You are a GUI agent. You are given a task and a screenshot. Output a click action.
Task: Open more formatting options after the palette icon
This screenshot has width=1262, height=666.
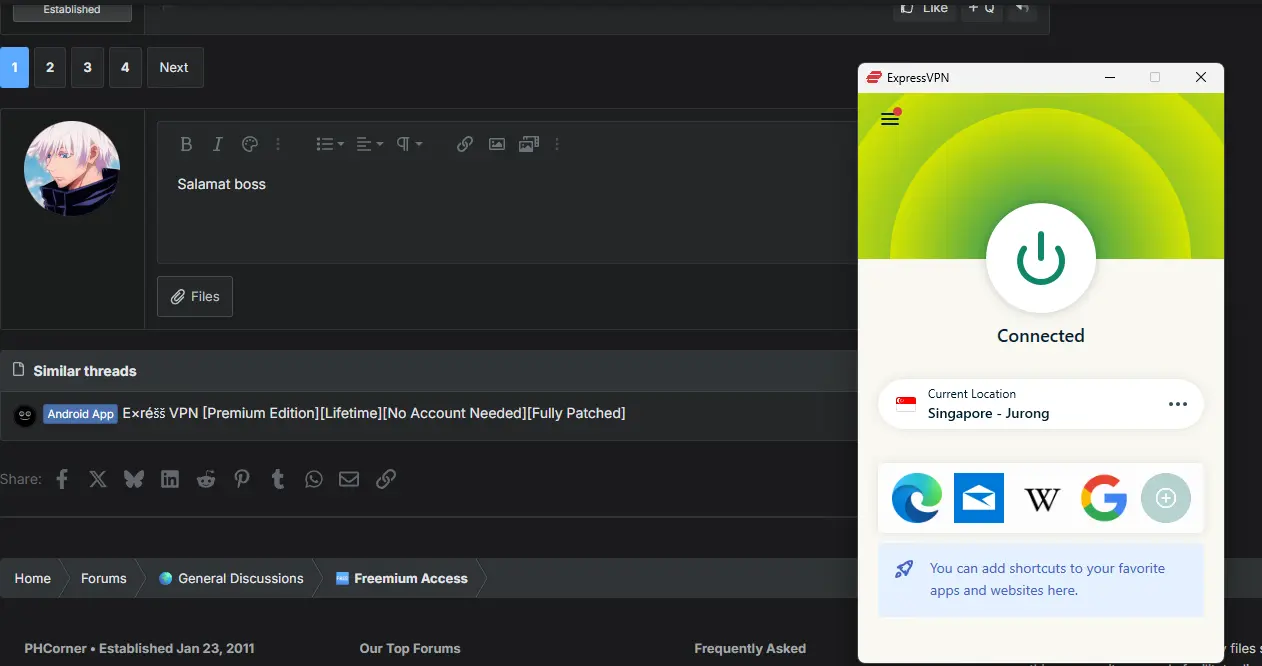coord(278,144)
